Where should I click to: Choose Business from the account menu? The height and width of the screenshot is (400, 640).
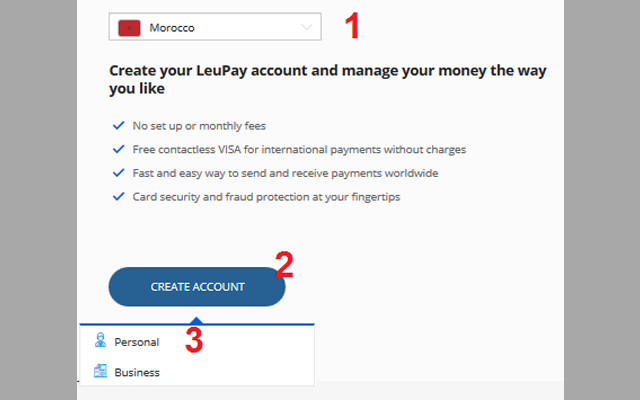(x=137, y=372)
